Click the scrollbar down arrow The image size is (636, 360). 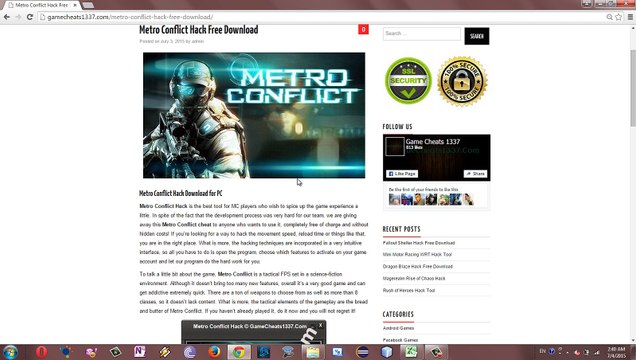coord(633,341)
